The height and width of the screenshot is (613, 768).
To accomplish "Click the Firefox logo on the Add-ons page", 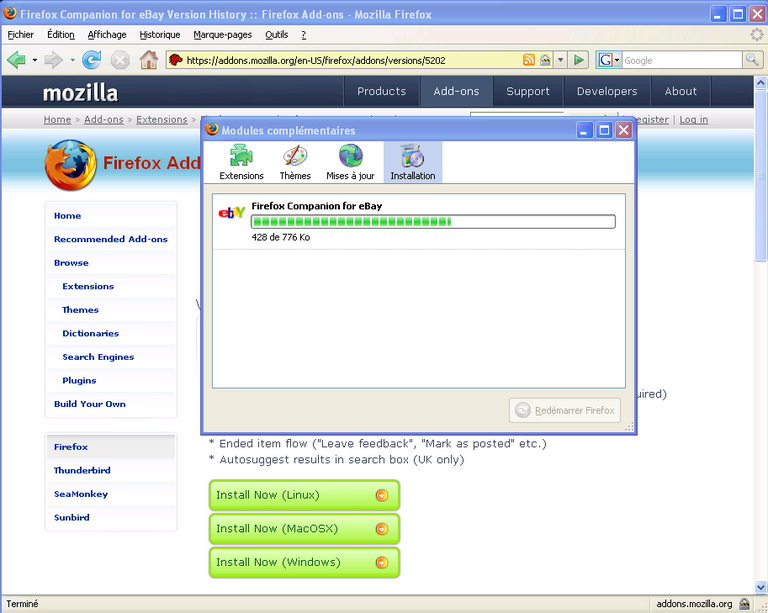I will (x=71, y=165).
